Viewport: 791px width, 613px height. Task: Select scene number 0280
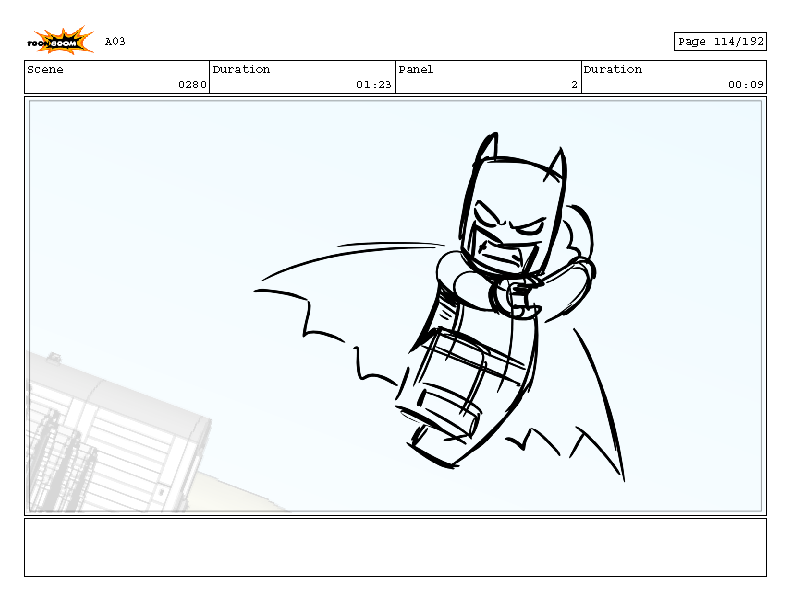(x=192, y=85)
